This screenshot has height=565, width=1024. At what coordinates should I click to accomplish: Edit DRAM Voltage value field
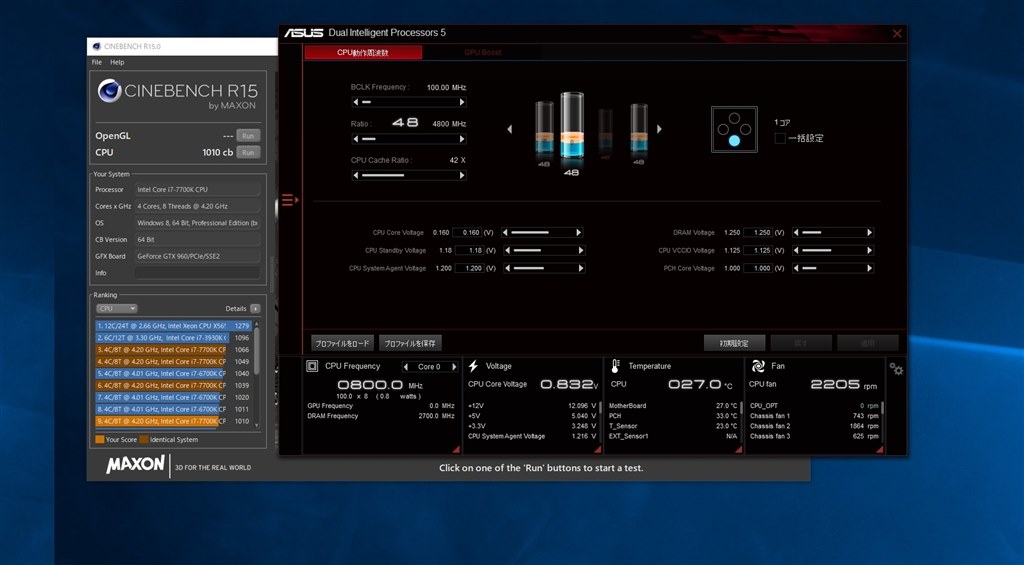(758, 233)
